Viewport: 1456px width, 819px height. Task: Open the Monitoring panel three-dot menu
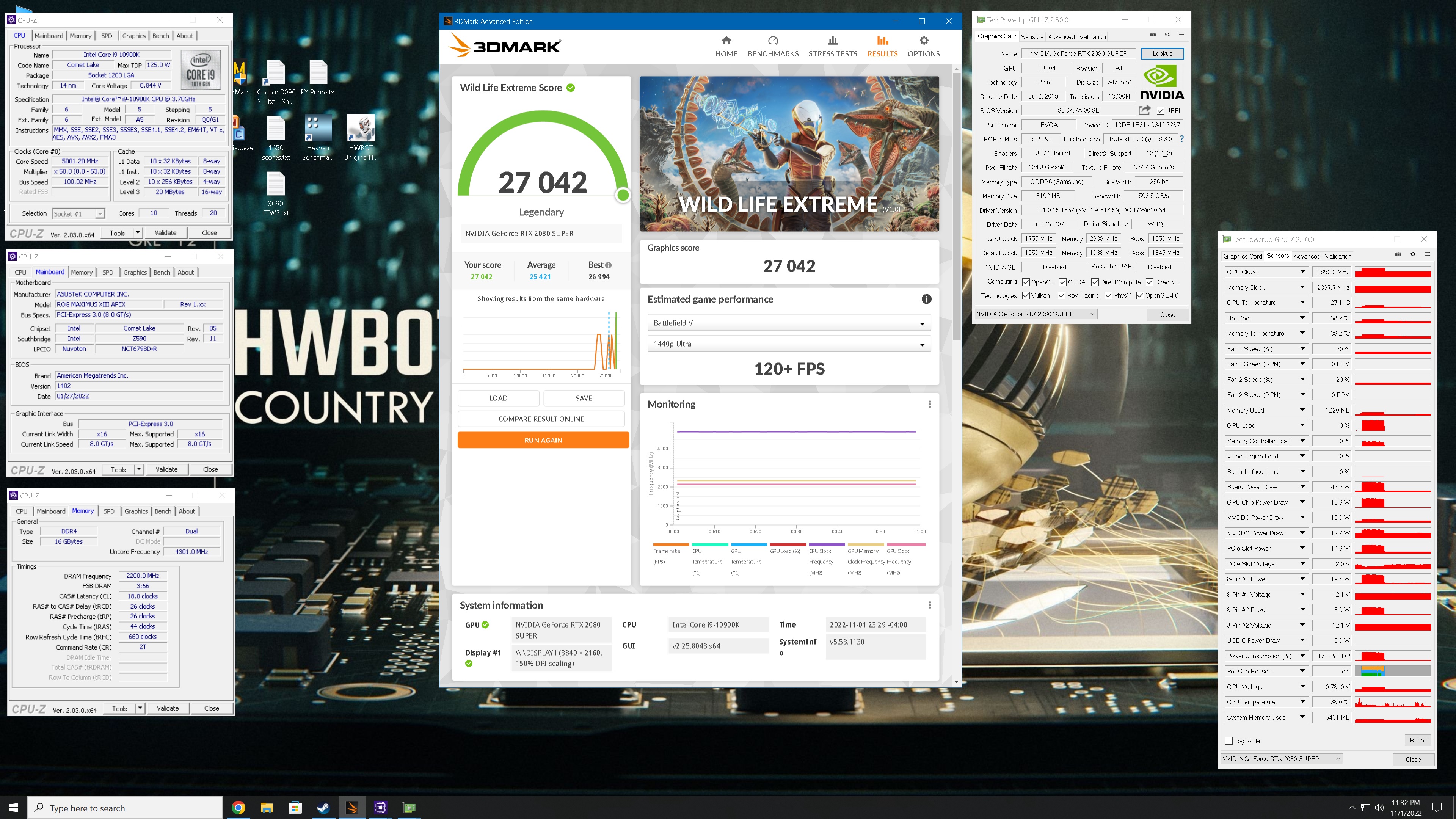tap(930, 404)
